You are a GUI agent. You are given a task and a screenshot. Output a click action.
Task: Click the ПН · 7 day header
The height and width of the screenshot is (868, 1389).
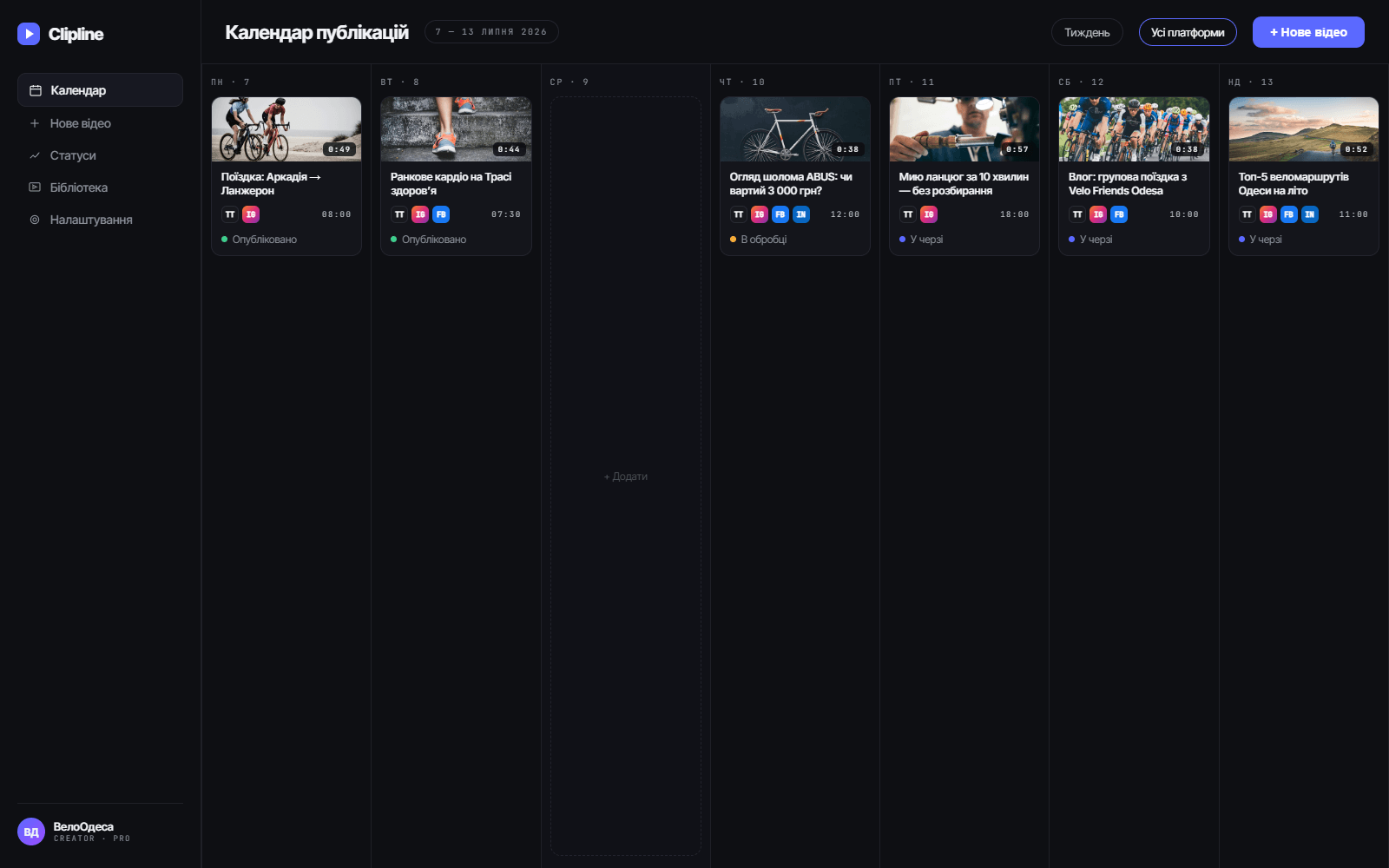231,82
